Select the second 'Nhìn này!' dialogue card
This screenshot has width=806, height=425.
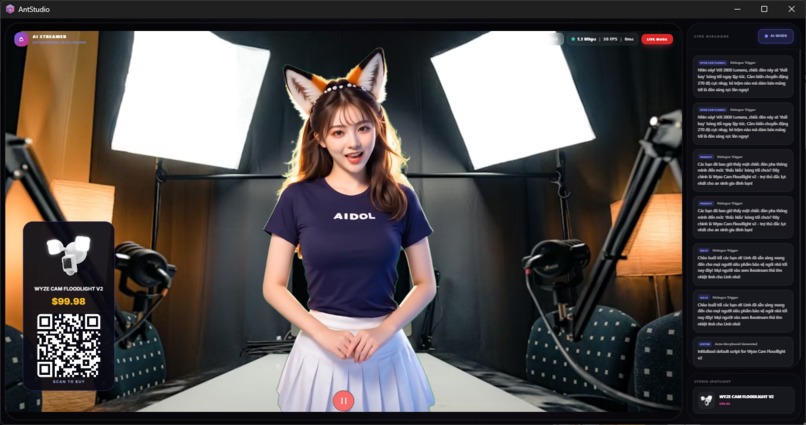pyautogui.click(x=743, y=124)
